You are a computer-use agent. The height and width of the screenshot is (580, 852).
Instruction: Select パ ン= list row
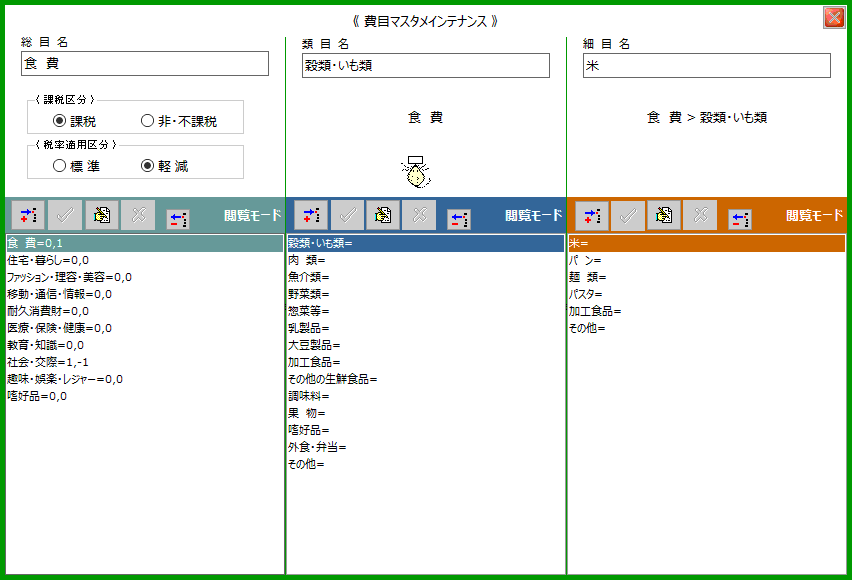[x=707, y=260]
